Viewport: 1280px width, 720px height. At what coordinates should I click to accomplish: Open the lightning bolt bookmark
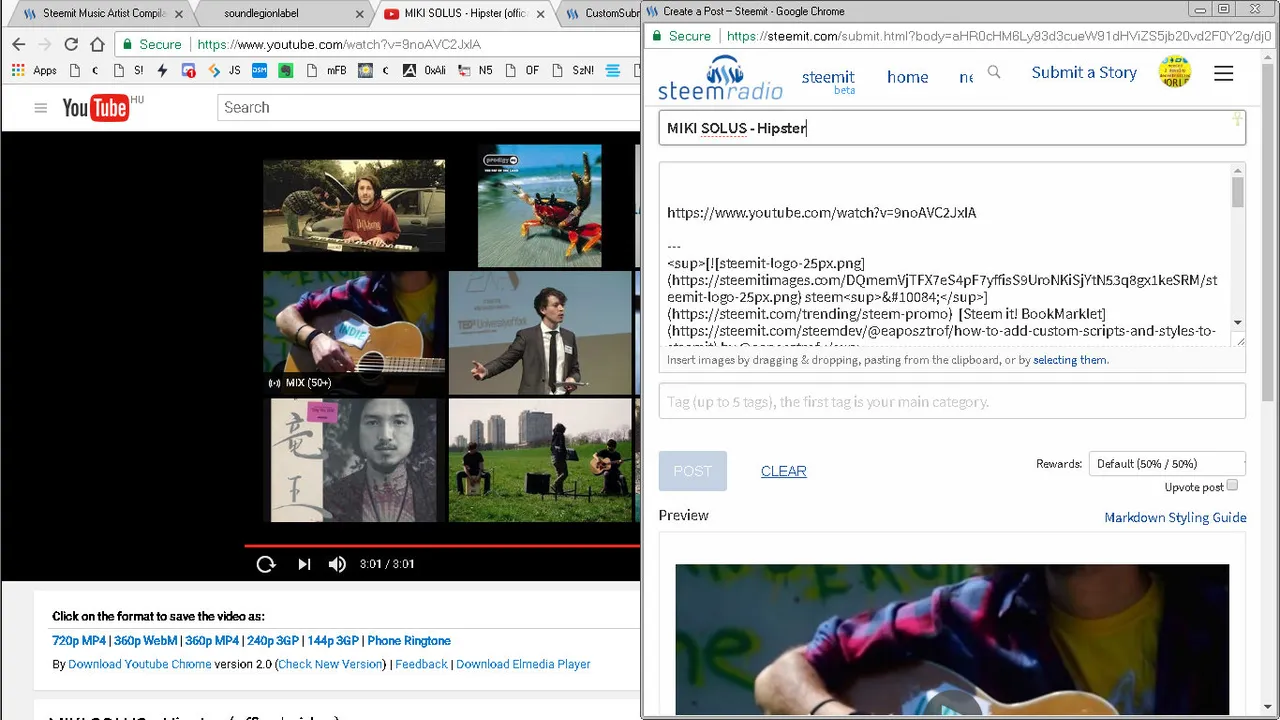(162, 71)
